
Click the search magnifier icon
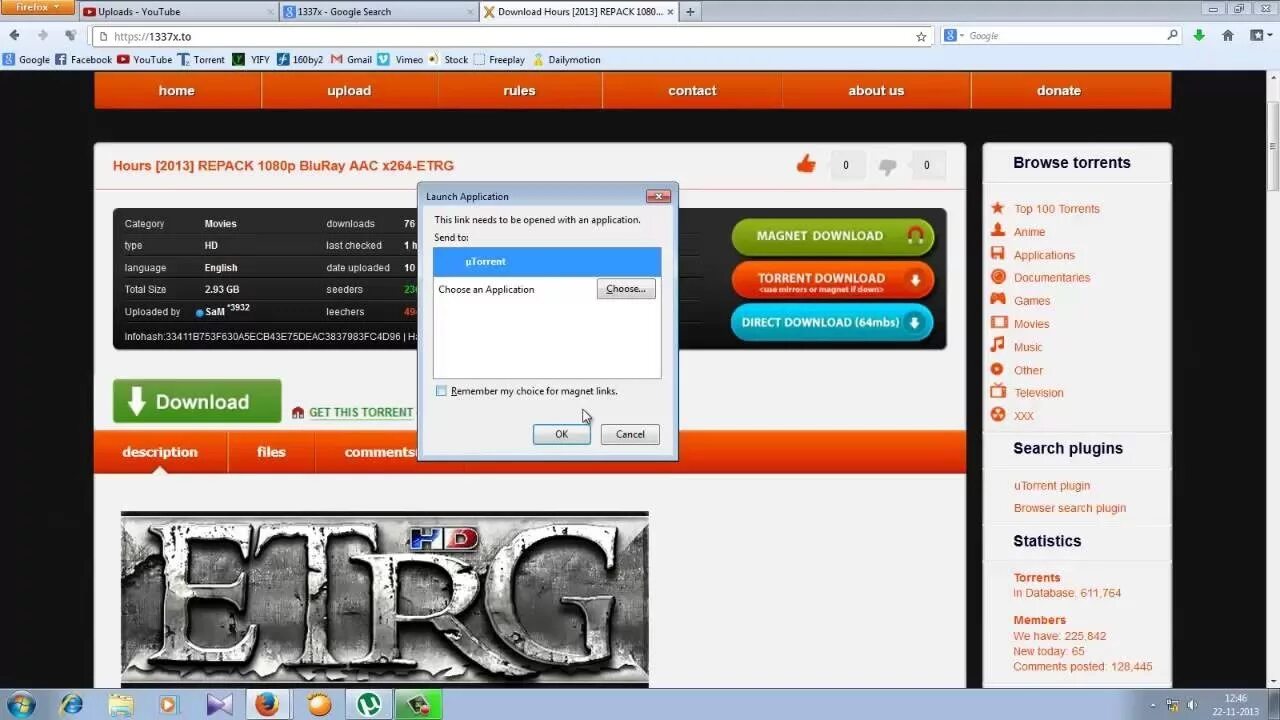[1173, 35]
